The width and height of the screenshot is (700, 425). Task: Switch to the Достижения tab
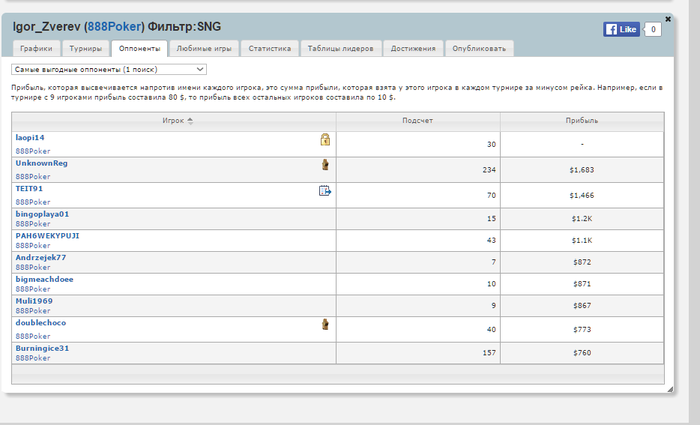(413, 48)
